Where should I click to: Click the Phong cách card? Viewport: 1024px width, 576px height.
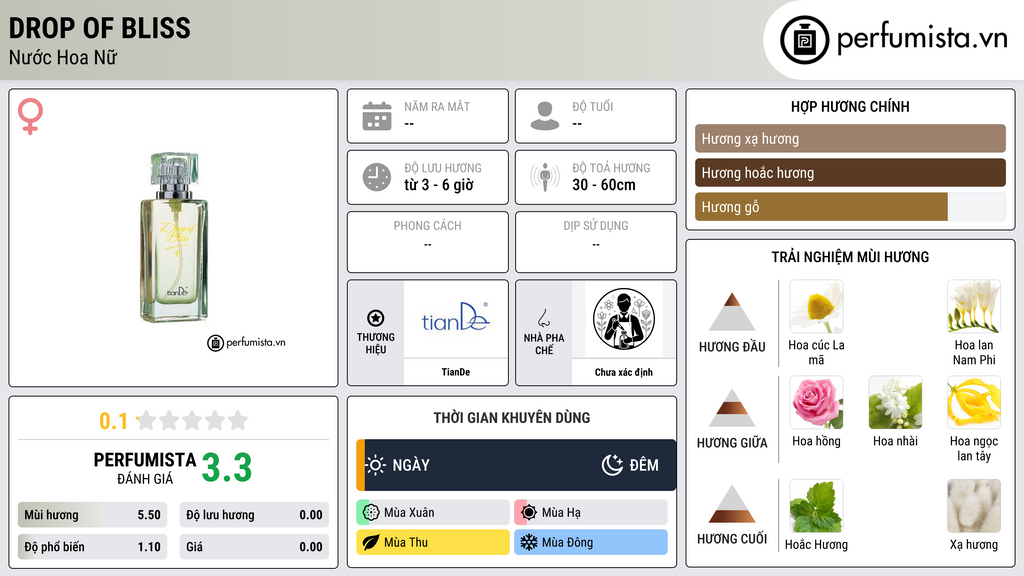(428, 242)
